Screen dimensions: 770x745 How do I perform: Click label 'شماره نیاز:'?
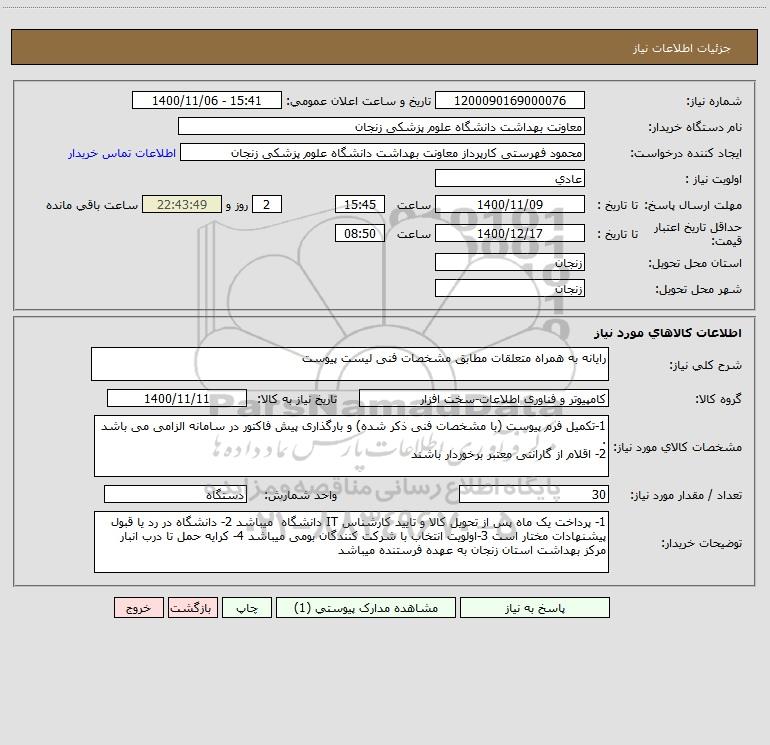714,101
